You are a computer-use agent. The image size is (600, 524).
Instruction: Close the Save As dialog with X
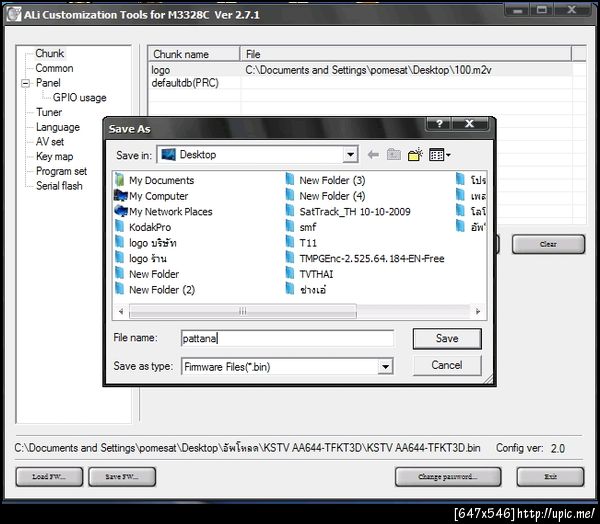click(x=470, y=124)
